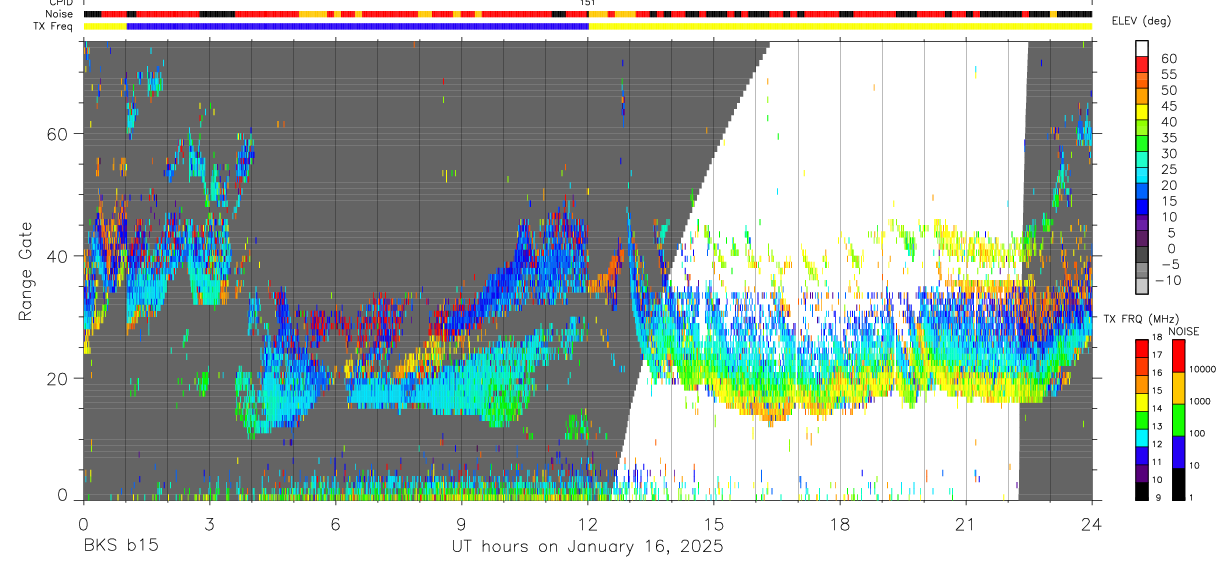The width and height of the screenshot is (1228, 567).
Task: Click the x-axis tick label '12'
Action: pyautogui.click(x=587, y=523)
